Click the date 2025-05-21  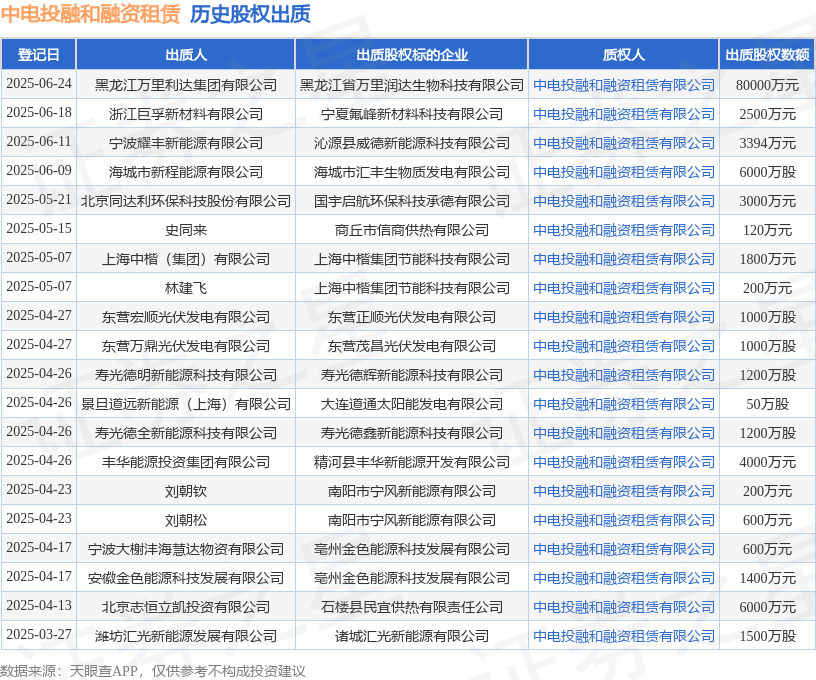click(x=39, y=200)
